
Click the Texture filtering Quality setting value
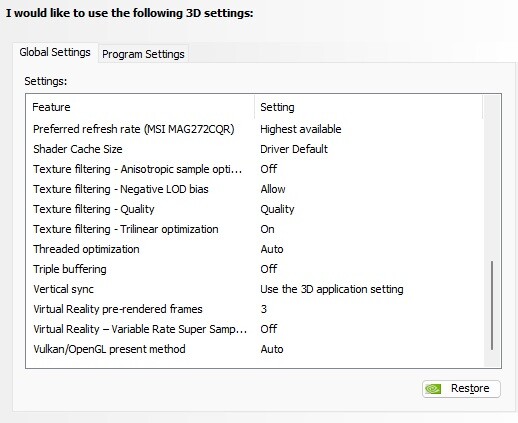pyautogui.click(x=277, y=209)
